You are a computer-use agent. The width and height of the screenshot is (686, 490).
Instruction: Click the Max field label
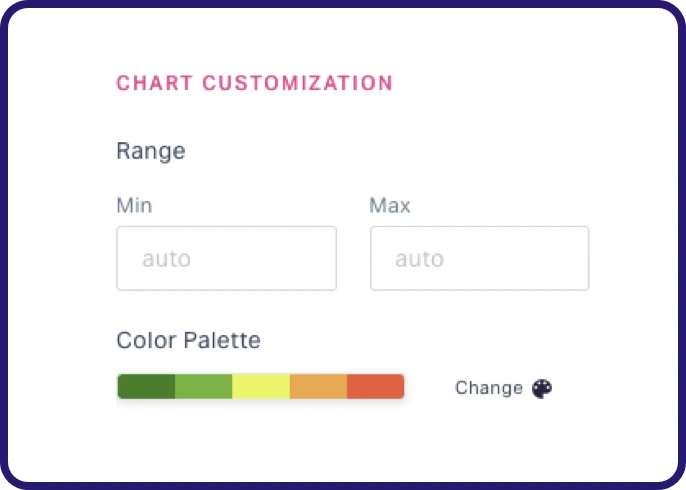pyautogui.click(x=390, y=206)
